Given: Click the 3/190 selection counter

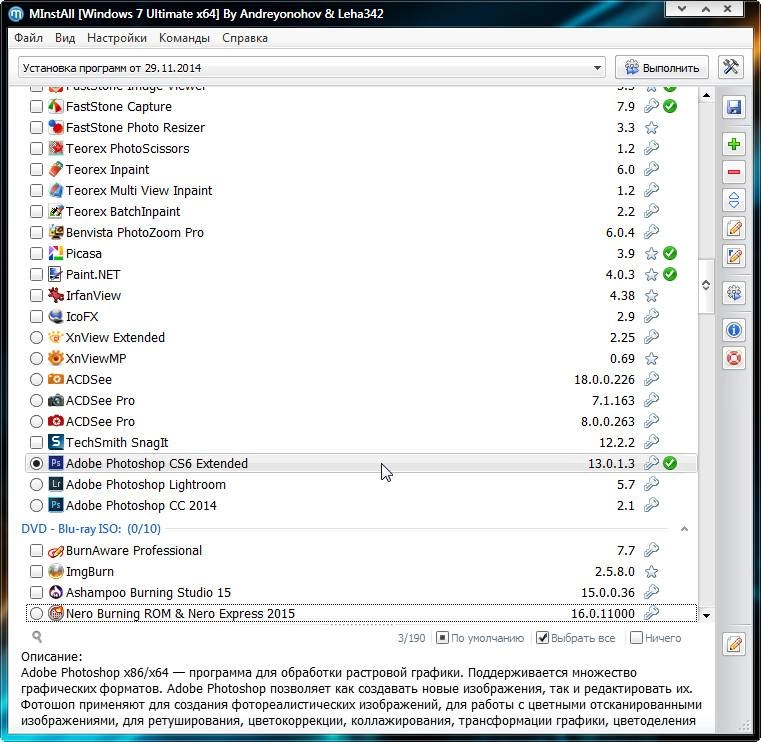Looking at the screenshot, I should click(x=411, y=638).
